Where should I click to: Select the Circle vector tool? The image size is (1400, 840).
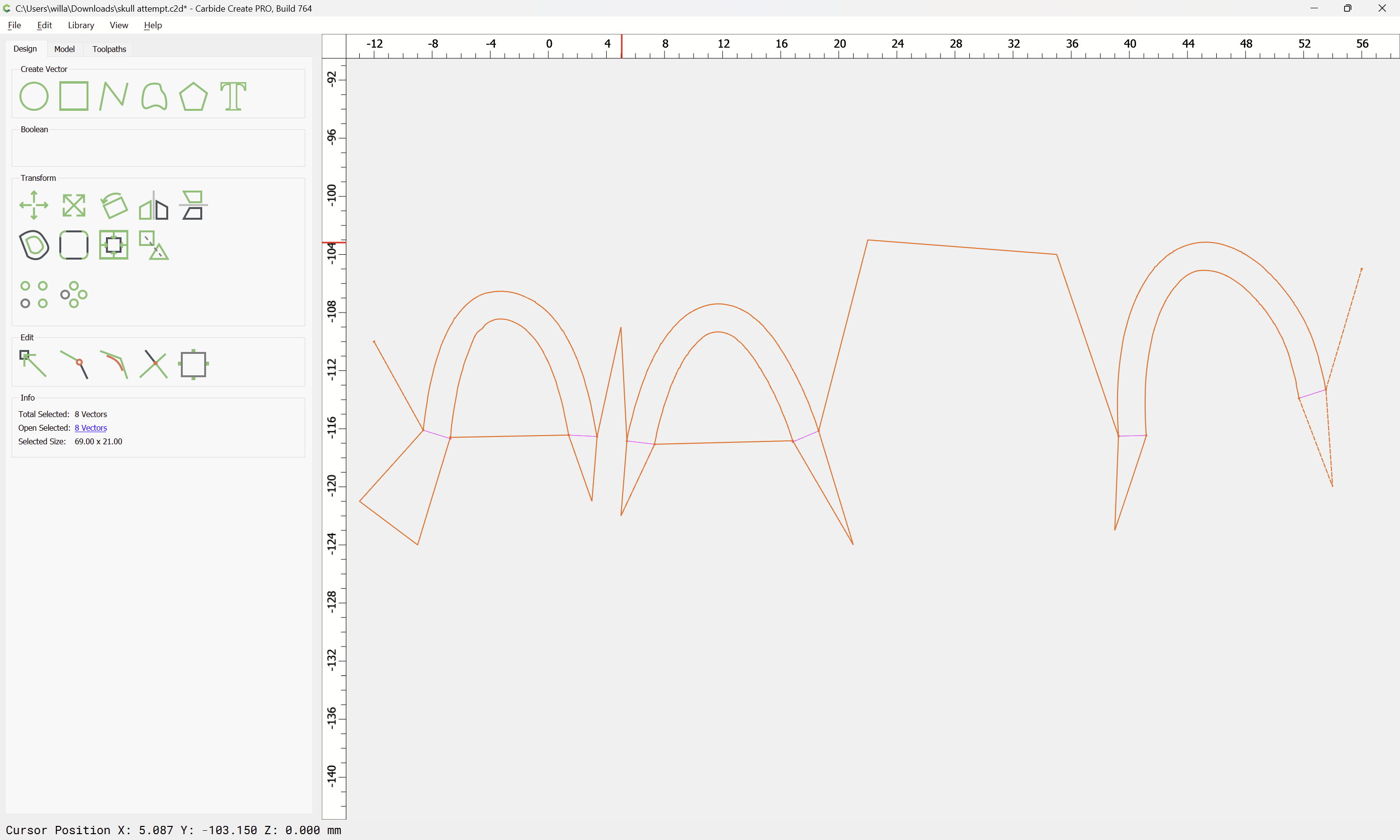coord(34,96)
